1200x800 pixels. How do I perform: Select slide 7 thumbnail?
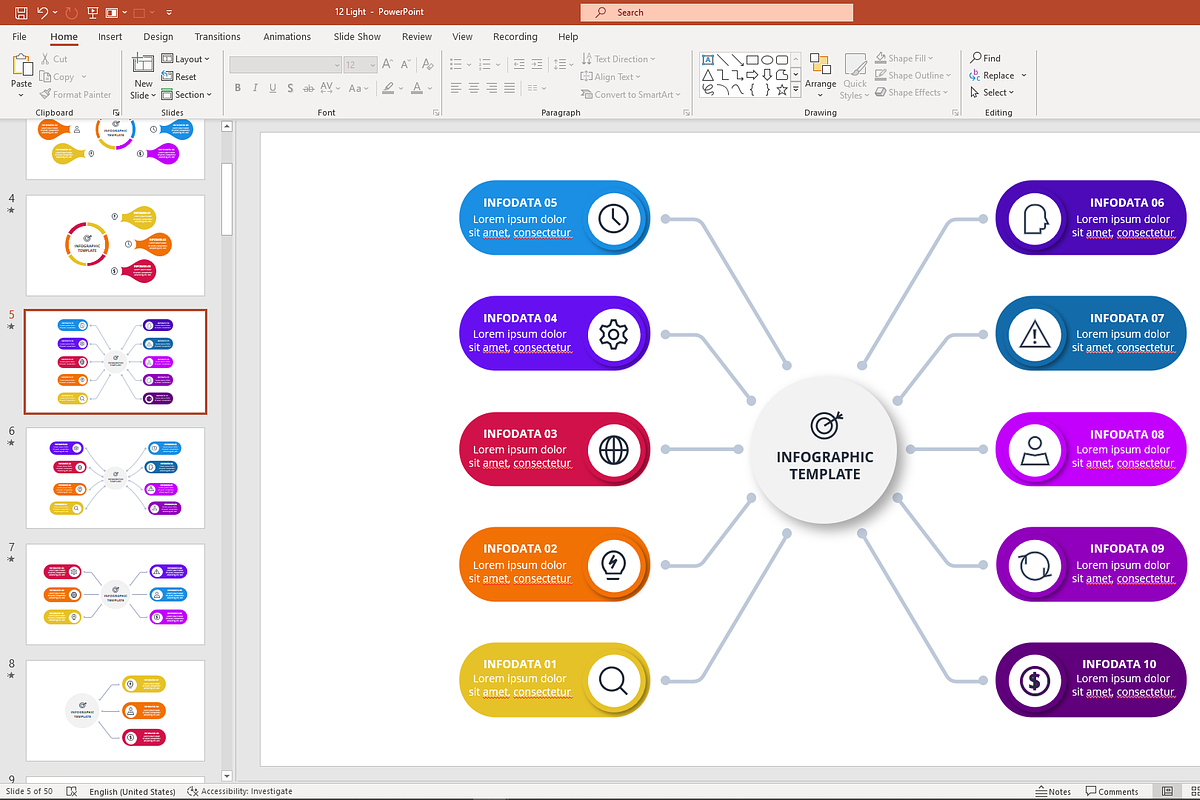(115, 594)
